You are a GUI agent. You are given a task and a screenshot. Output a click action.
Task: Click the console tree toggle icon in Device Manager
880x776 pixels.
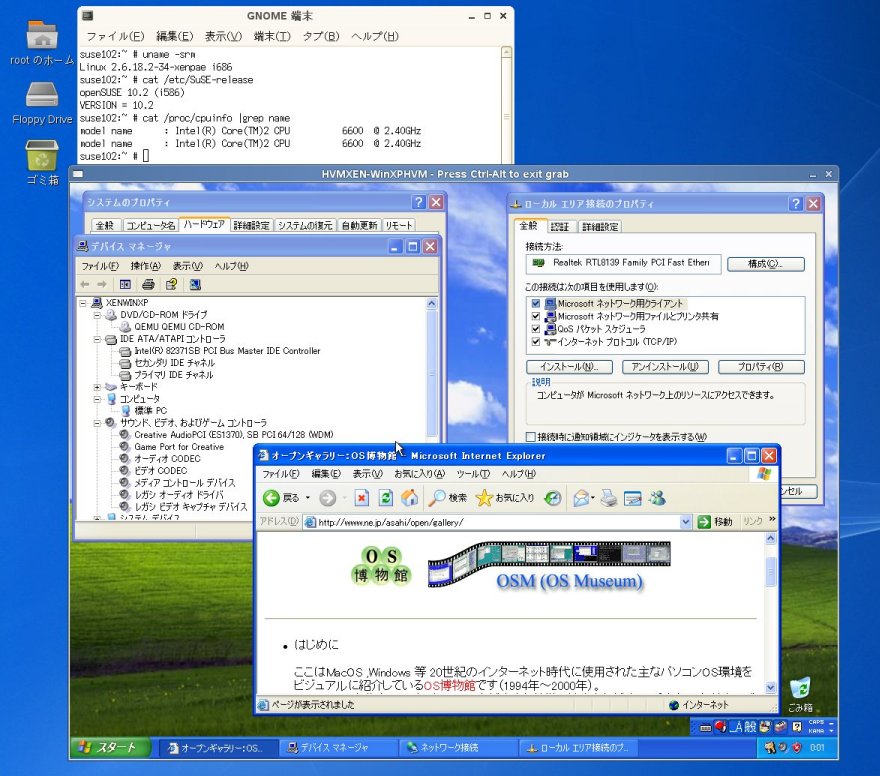tap(125, 284)
